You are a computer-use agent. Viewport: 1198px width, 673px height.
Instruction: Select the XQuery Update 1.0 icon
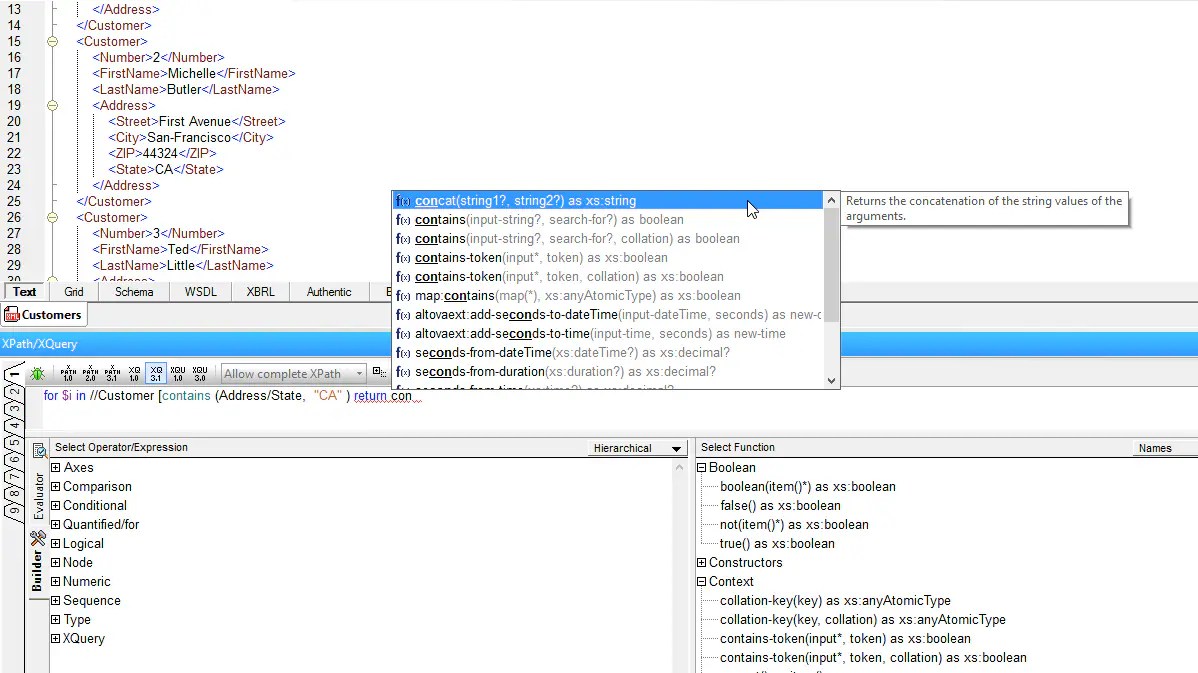pyautogui.click(x=178, y=373)
